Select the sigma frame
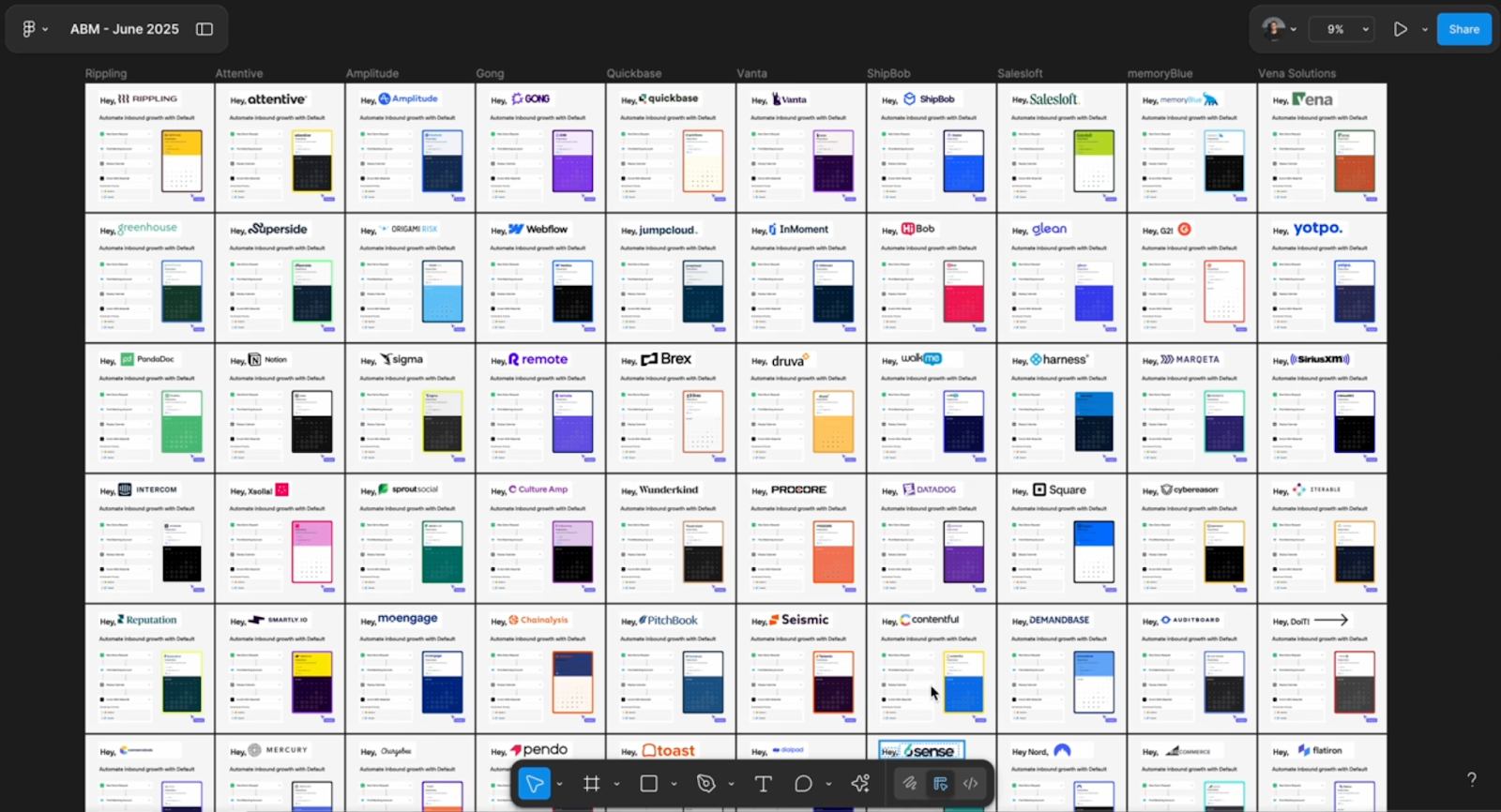 point(410,408)
